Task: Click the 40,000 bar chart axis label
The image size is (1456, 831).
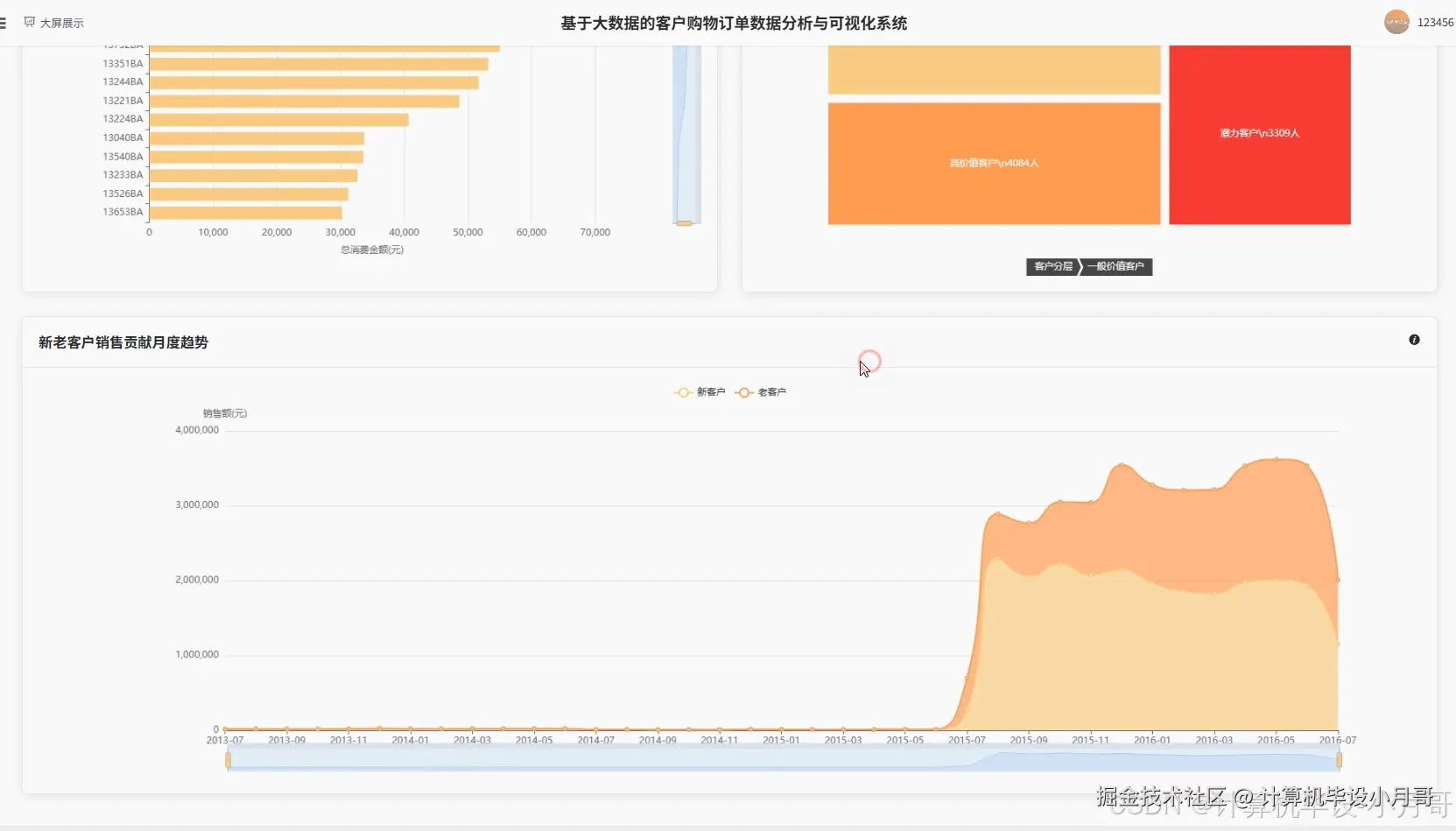Action: click(x=404, y=233)
